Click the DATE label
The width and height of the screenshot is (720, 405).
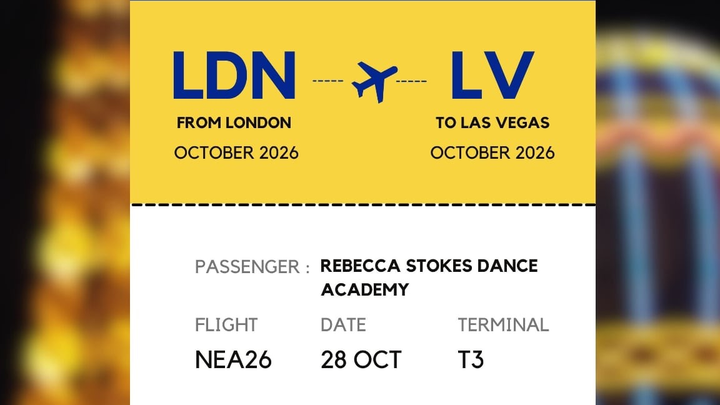343,325
